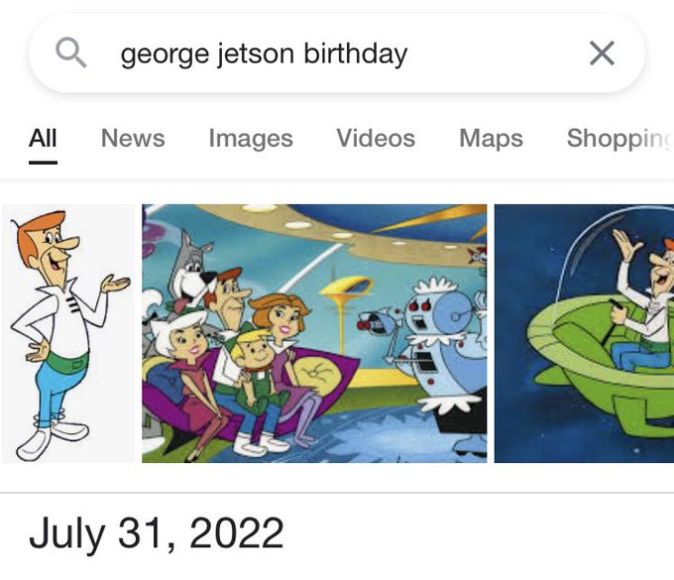Open the Jetsons family group thumbnail

(x=314, y=333)
